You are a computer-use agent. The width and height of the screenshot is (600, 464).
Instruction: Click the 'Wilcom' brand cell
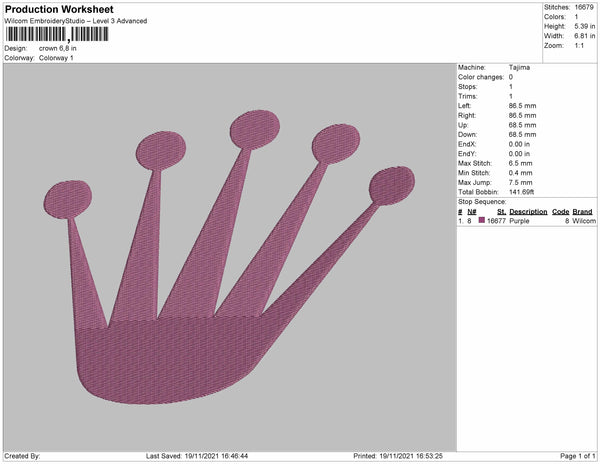(584, 221)
